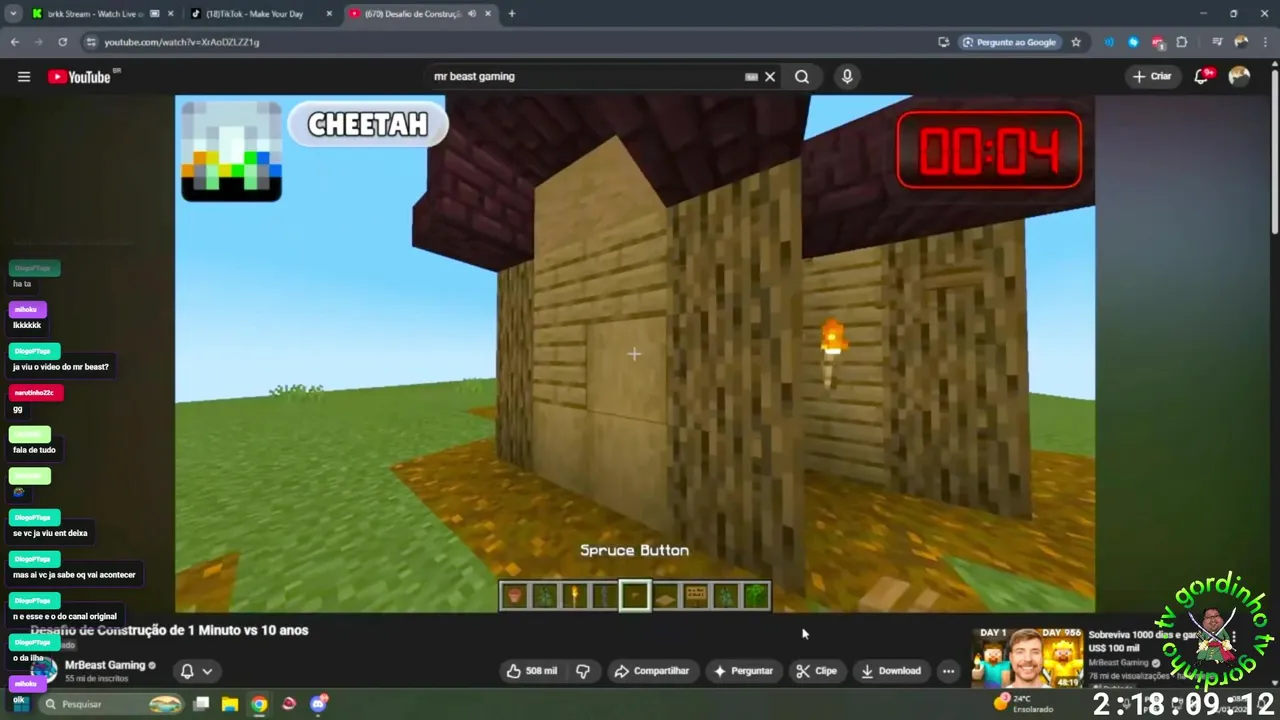Open the Discord taskbar icon
Screen dimensions: 1280x720
[319, 704]
